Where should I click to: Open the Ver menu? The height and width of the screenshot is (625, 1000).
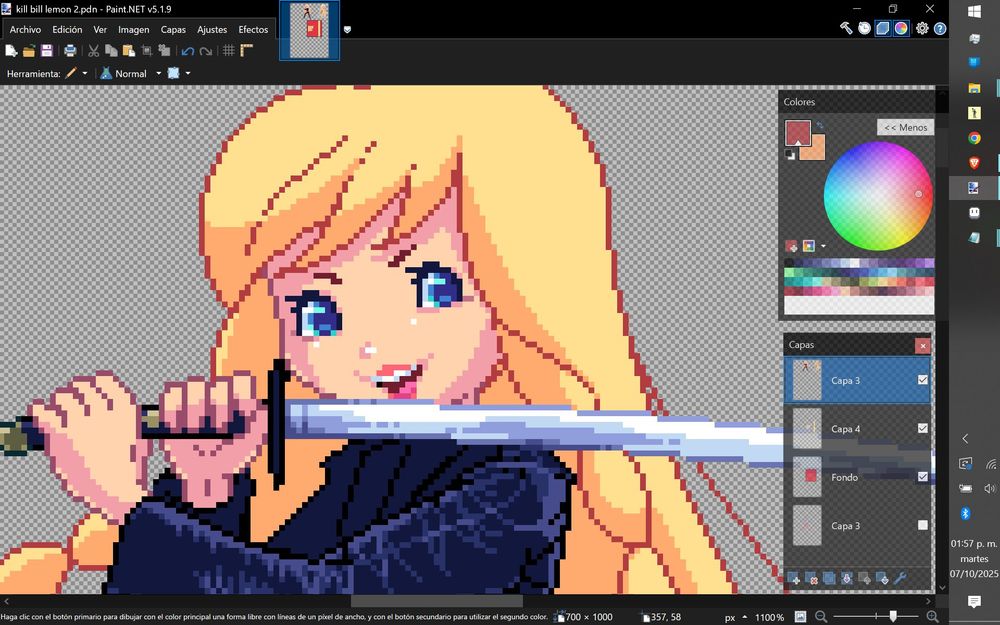coord(100,29)
